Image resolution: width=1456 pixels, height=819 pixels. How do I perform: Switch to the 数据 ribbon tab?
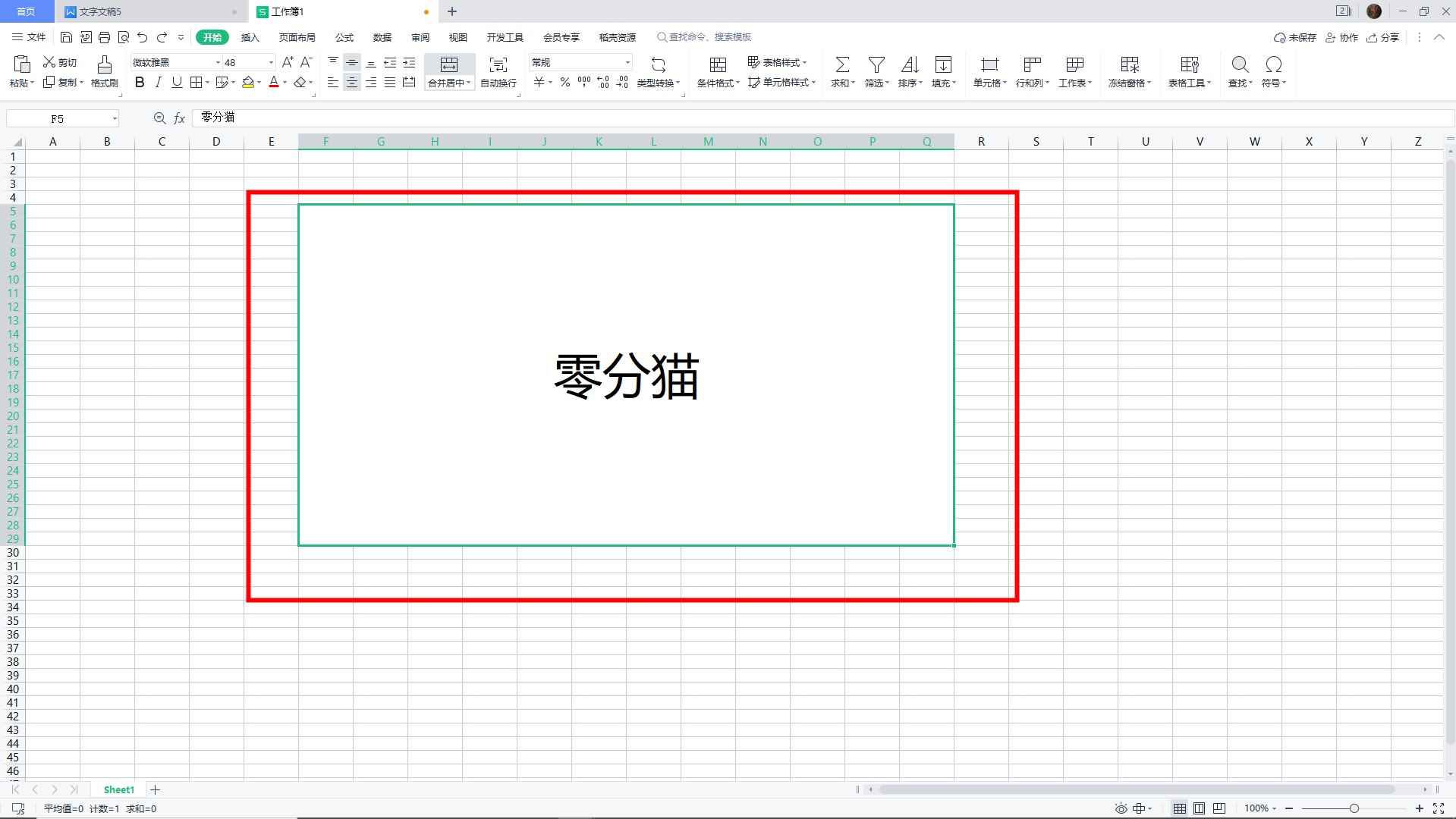coord(382,36)
